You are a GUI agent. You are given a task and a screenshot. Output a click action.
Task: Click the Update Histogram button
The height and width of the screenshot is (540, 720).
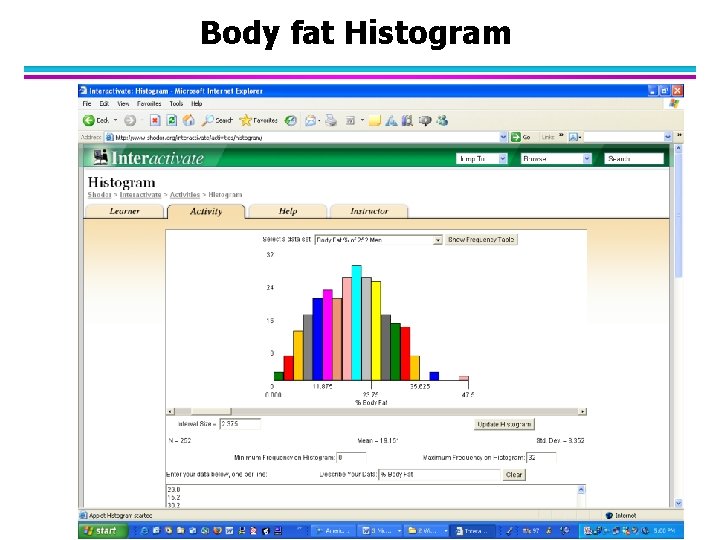504,424
